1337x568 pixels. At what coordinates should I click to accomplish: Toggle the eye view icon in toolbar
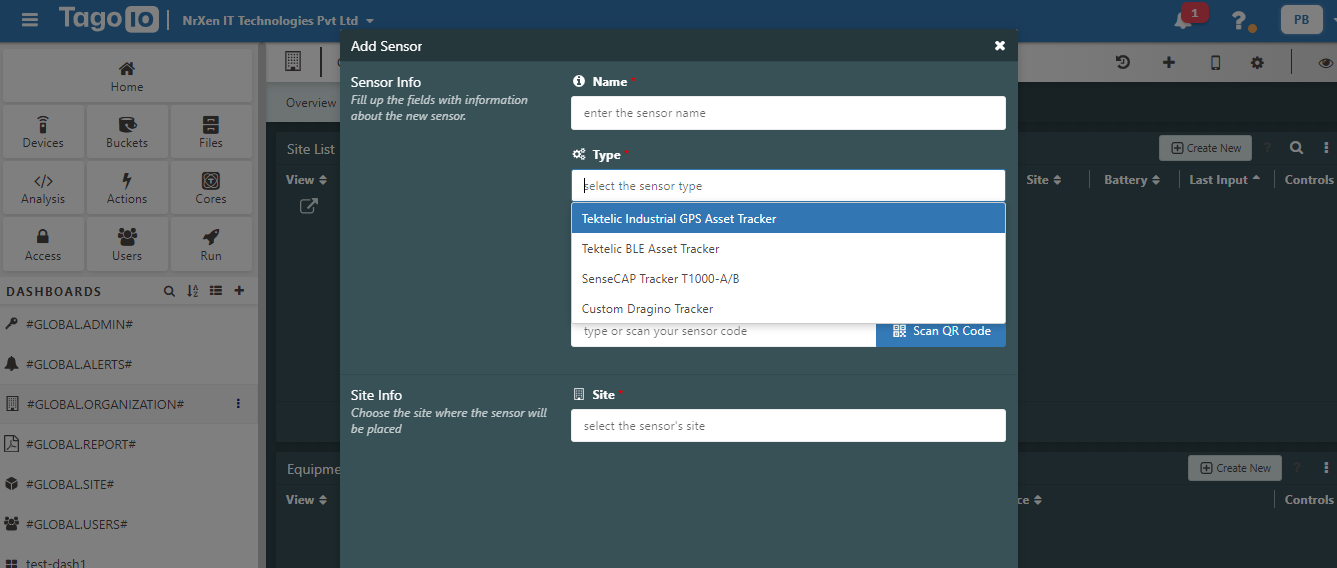(1326, 62)
